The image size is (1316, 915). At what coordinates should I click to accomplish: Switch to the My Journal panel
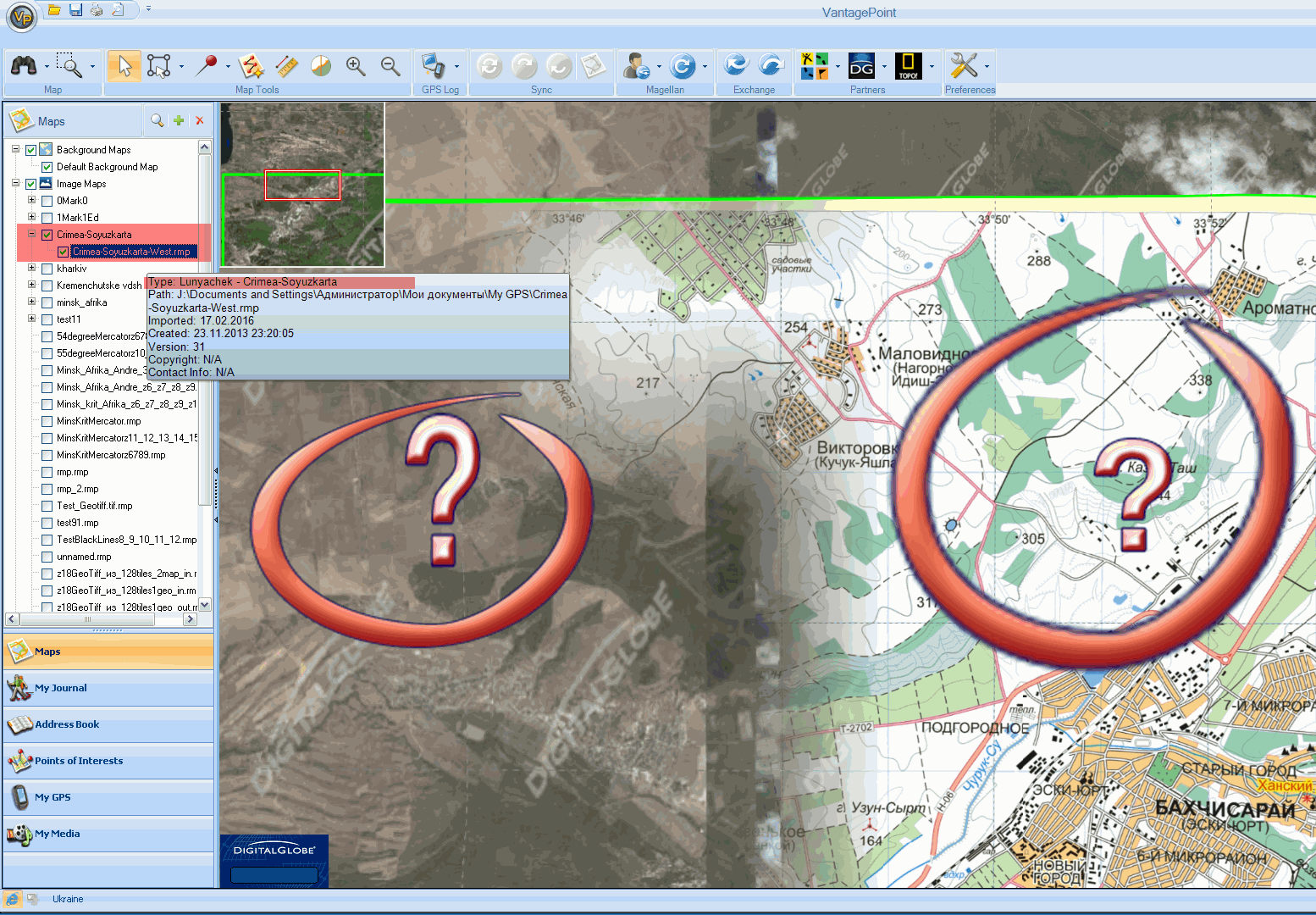click(61, 688)
